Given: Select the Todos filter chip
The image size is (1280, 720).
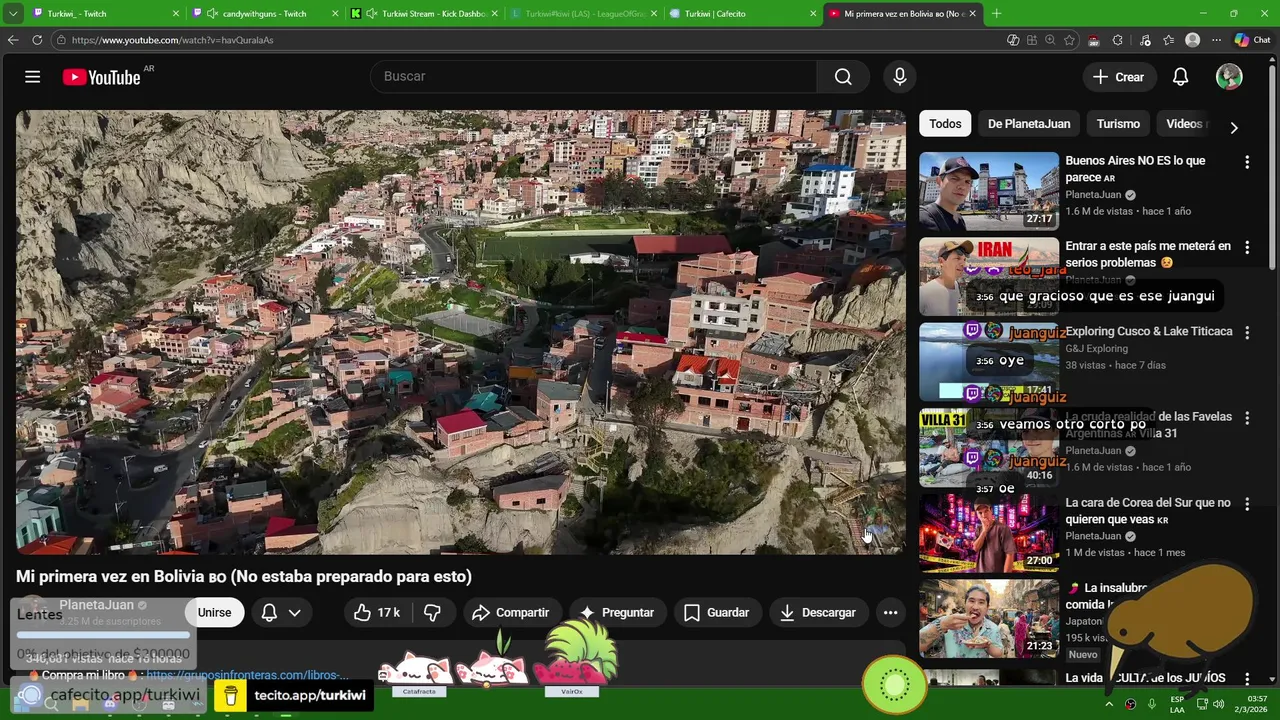Looking at the screenshot, I should [945, 124].
